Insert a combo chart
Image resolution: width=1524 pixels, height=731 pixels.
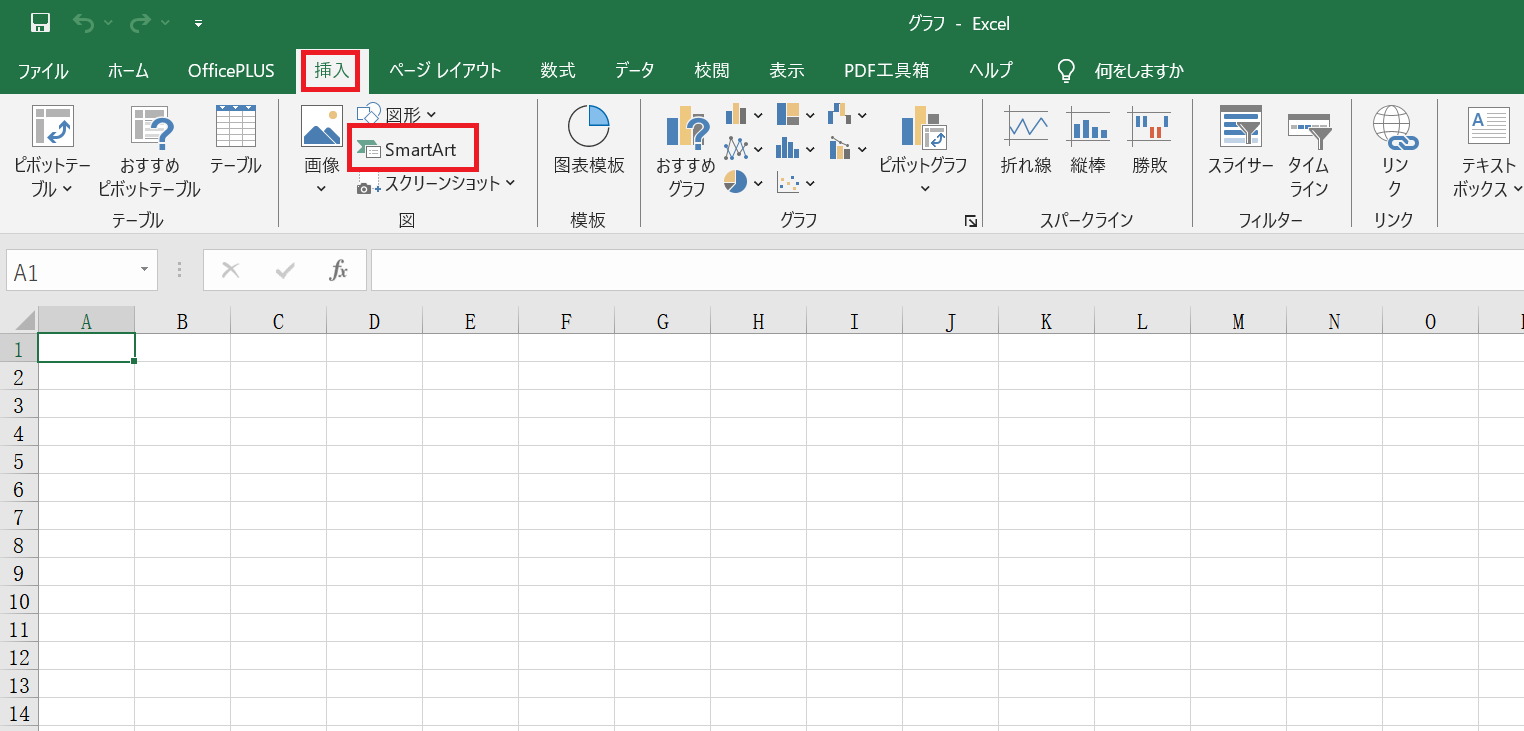(x=848, y=149)
